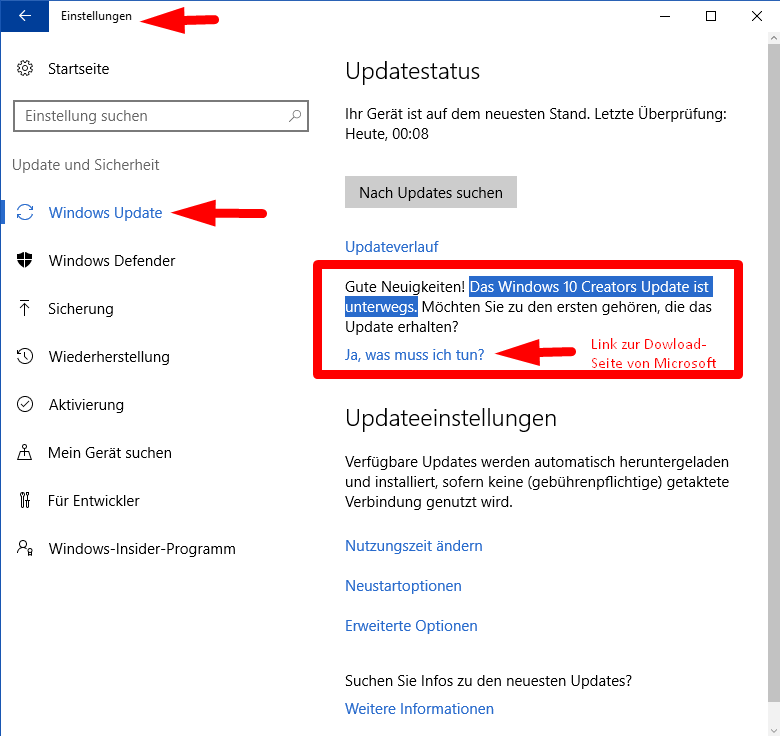Click the Wiederherstellung history clock icon

pos(25,356)
